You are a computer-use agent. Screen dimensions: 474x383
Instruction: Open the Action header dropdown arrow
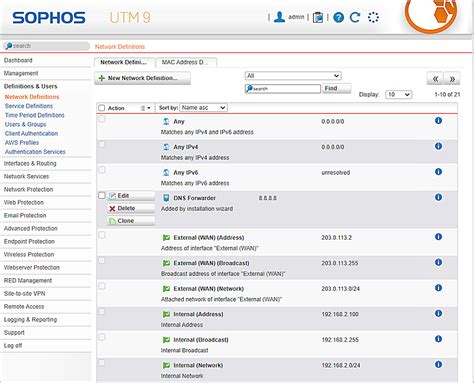point(146,108)
